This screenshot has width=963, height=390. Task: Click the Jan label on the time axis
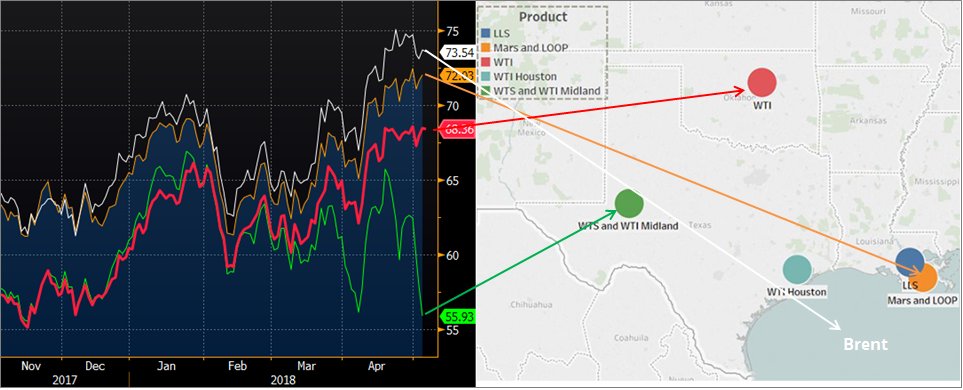point(166,366)
